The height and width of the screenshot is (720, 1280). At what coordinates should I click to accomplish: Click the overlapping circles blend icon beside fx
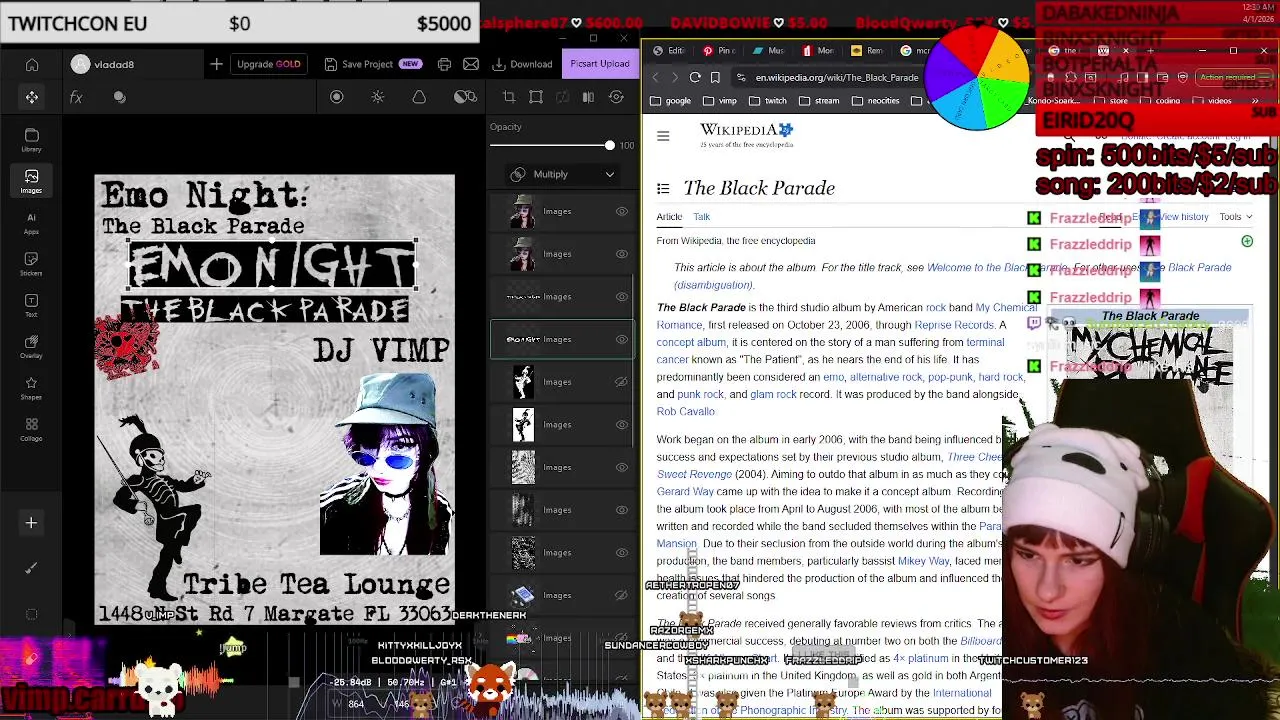120,97
